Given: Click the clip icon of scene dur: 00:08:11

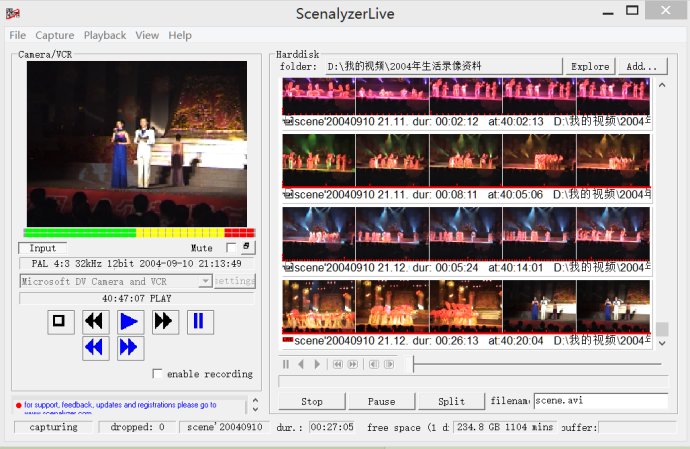Looking at the screenshot, I should [288, 194].
